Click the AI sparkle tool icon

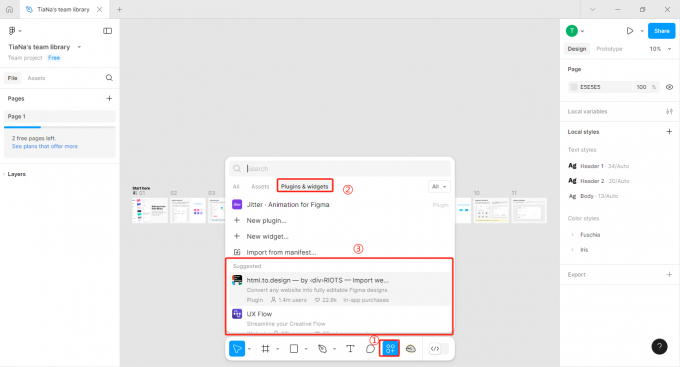click(410, 348)
